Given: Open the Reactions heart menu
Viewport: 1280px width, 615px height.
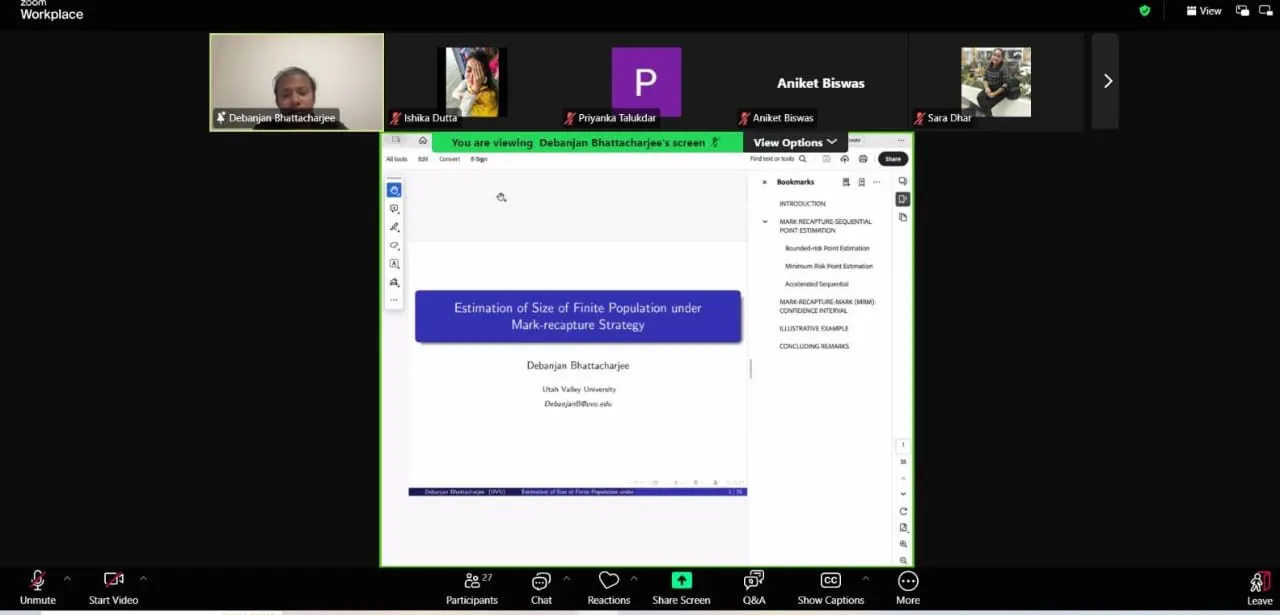Looking at the screenshot, I should (x=609, y=588).
